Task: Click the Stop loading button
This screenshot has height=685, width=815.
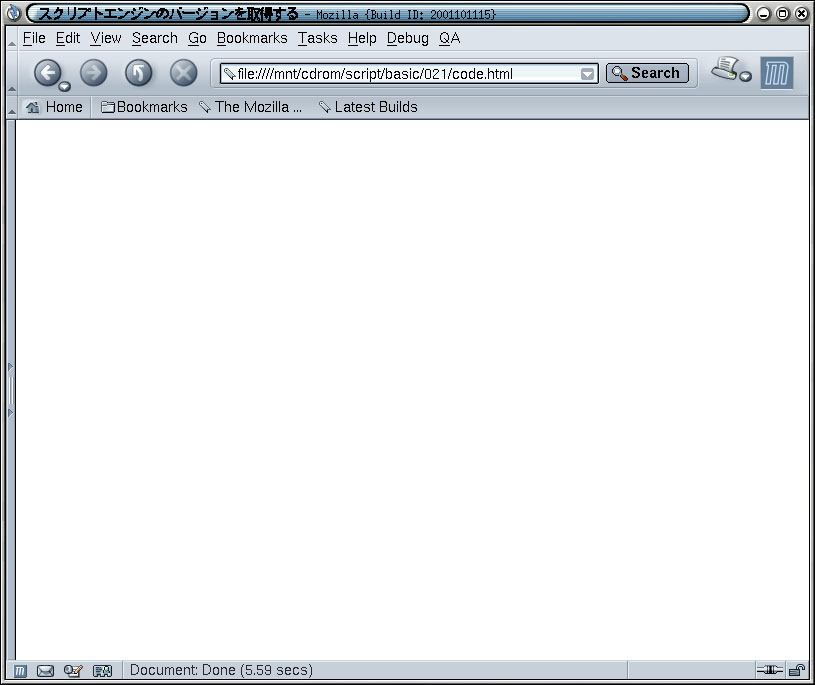Action: 183,72
